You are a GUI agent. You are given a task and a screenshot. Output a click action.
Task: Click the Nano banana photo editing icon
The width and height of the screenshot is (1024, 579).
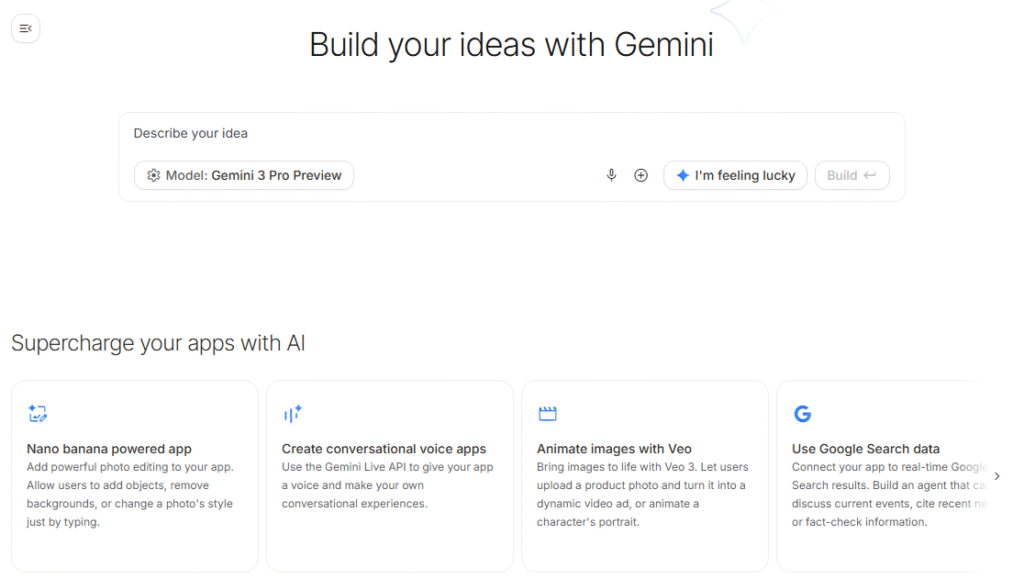[38, 413]
